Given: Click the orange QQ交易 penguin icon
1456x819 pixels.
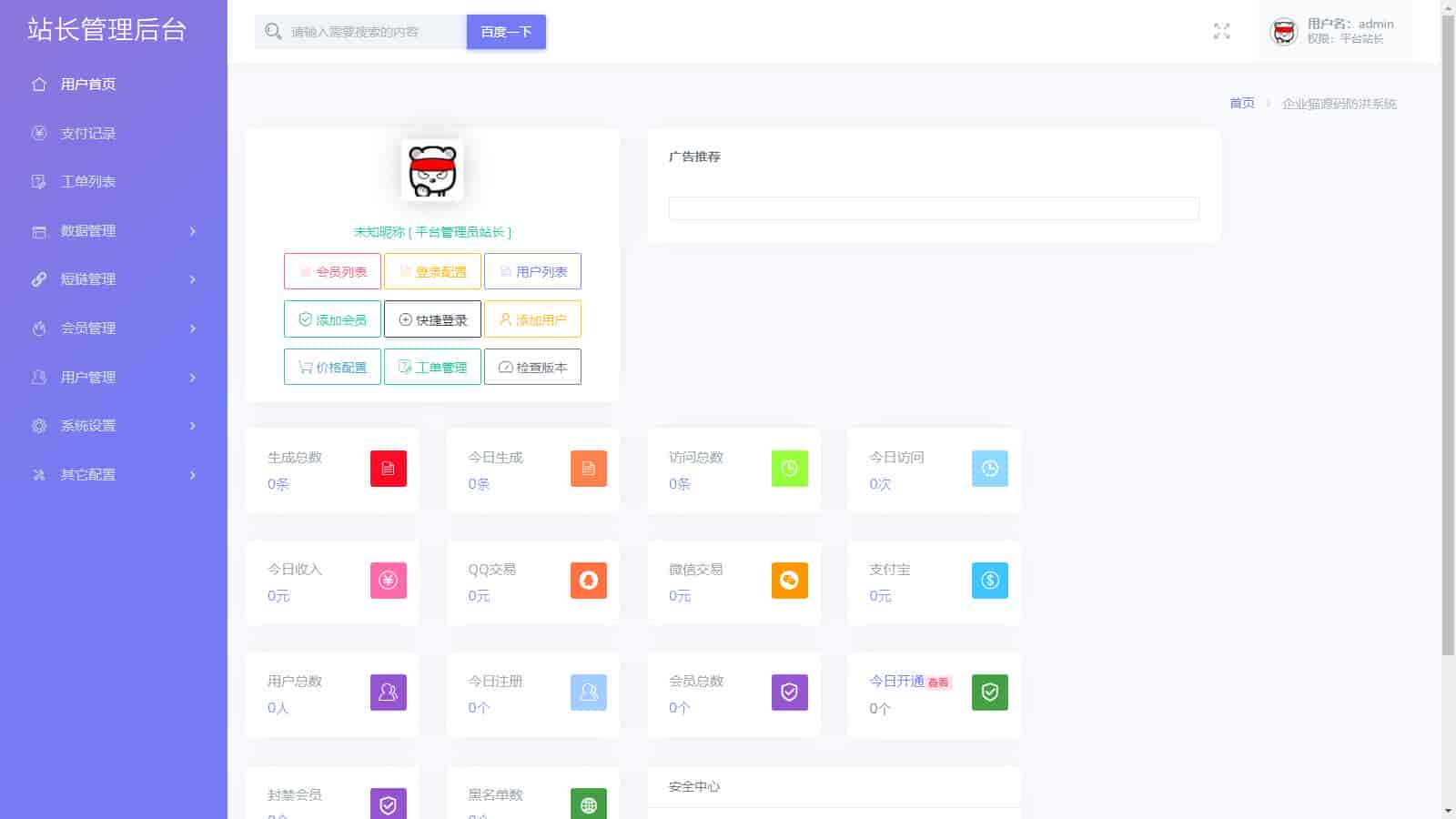Looking at the screenshot, I should pyautogui.click(x=588, y=581).
